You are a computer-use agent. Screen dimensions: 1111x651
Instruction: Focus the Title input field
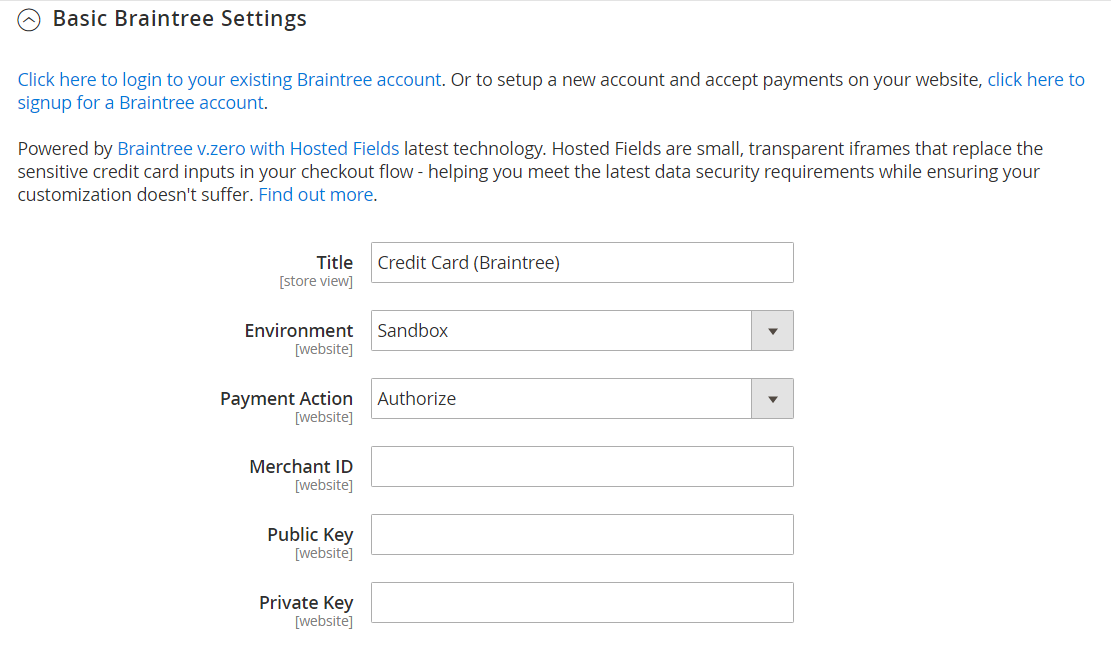tap(582, 263)
